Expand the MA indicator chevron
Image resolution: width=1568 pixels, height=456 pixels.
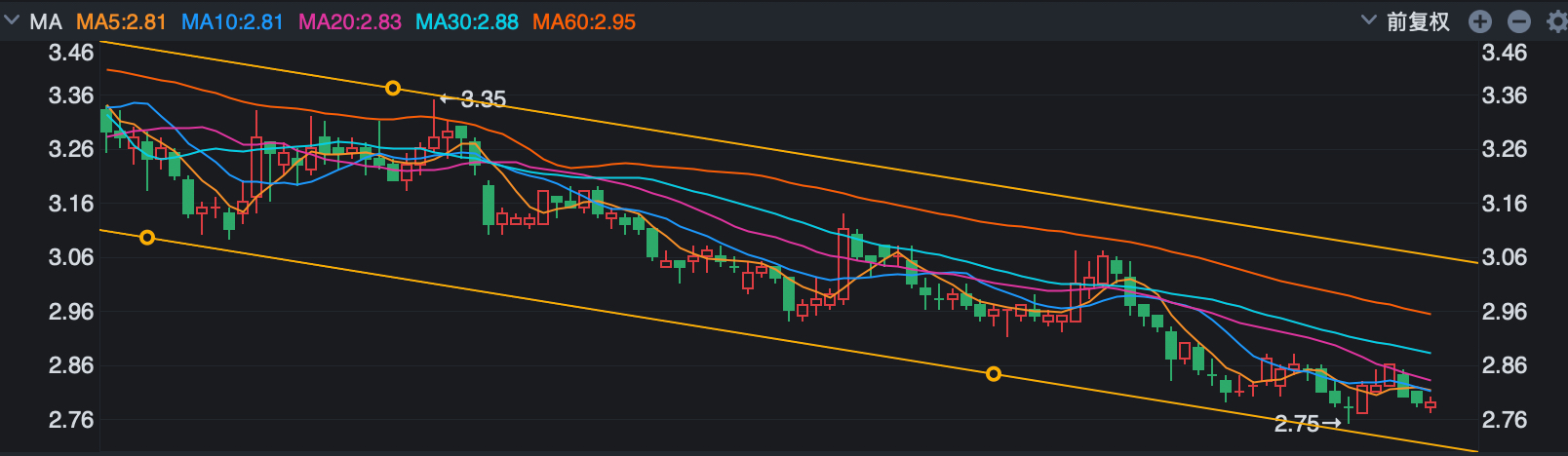(x=12, y=20)
